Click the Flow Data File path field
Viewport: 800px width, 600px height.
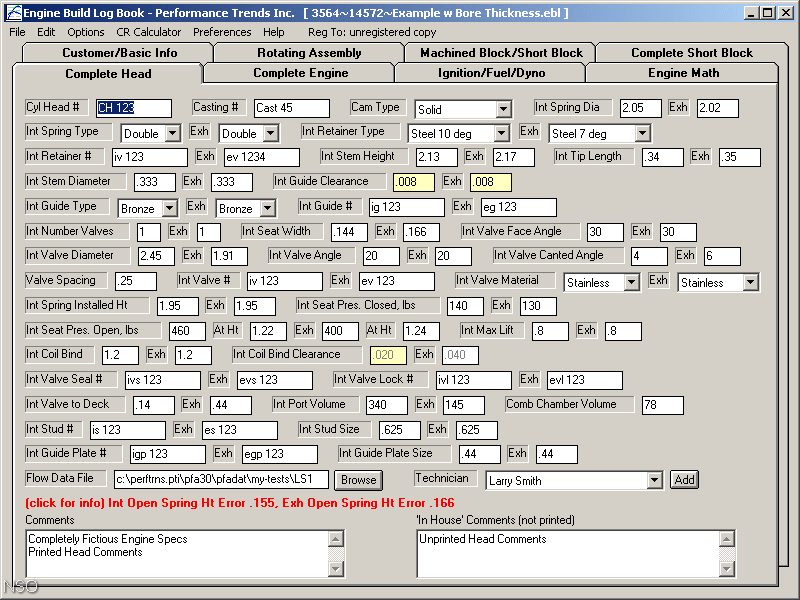point(221,479)
